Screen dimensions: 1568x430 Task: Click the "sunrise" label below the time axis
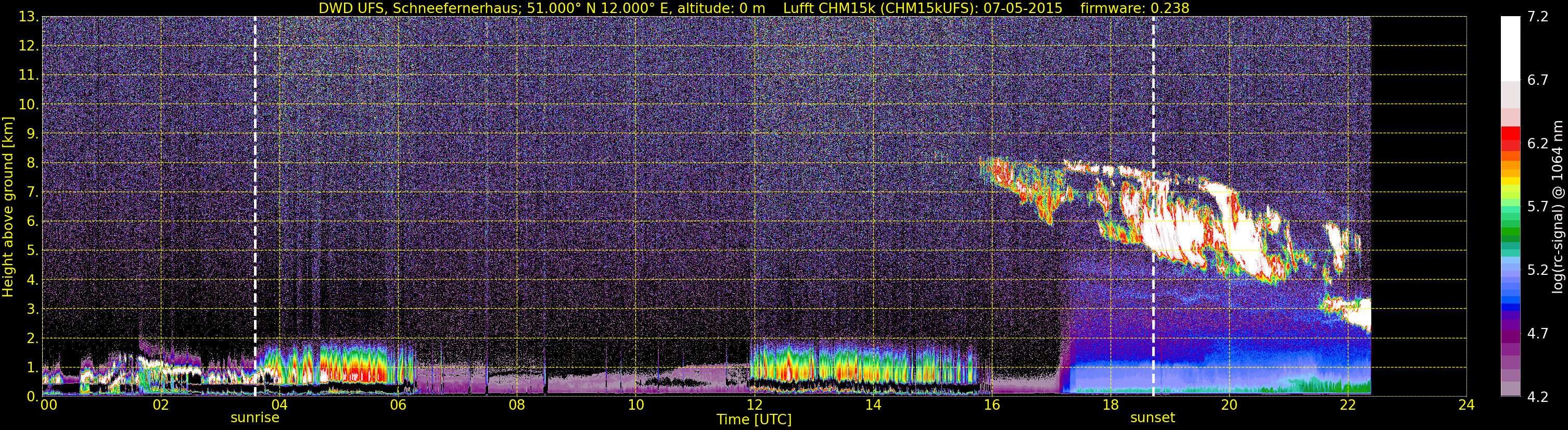coord(254,418)
